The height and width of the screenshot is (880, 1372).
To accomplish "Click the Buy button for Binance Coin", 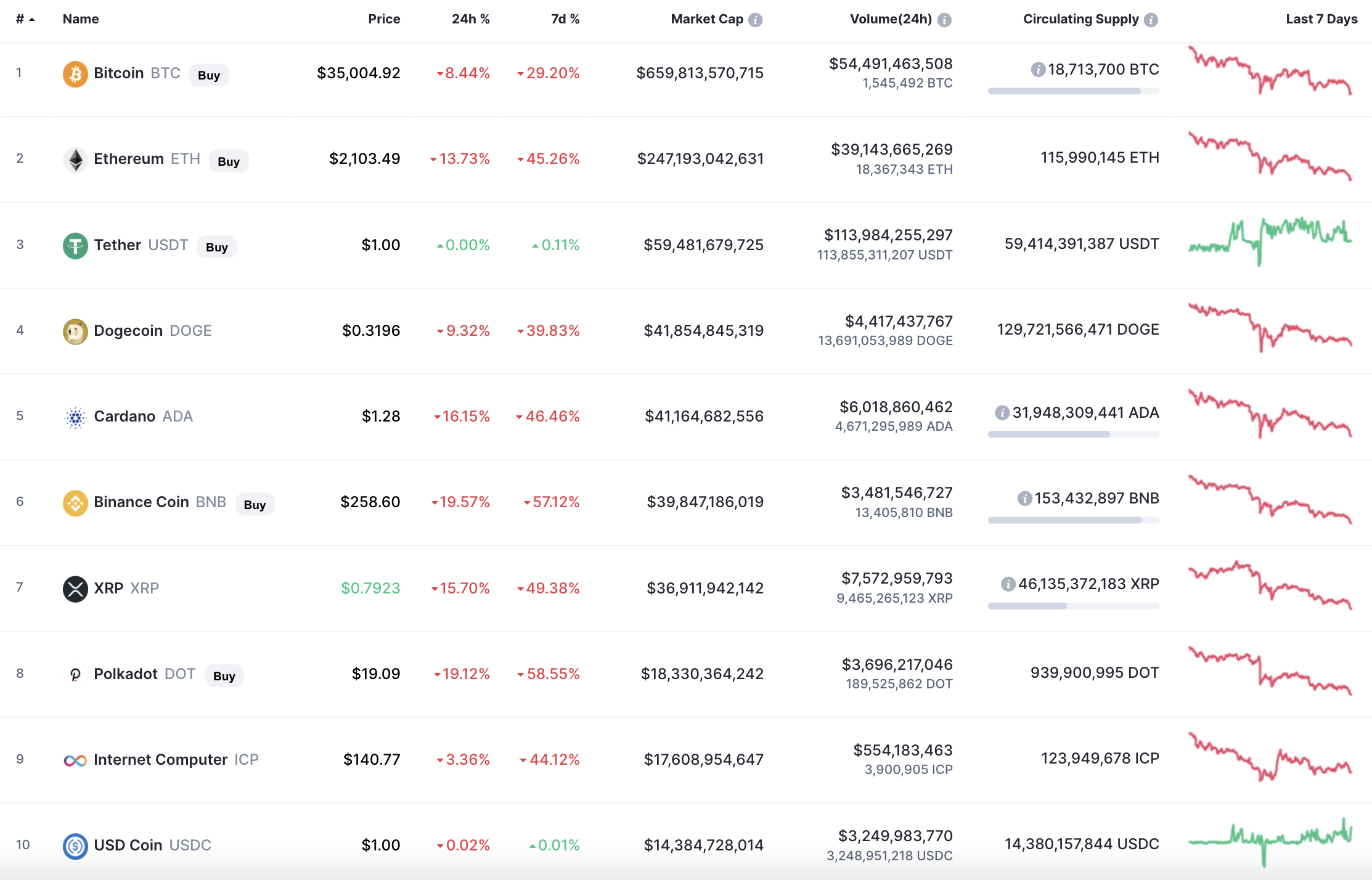I will pyautogui.click(x=255, y=505).
